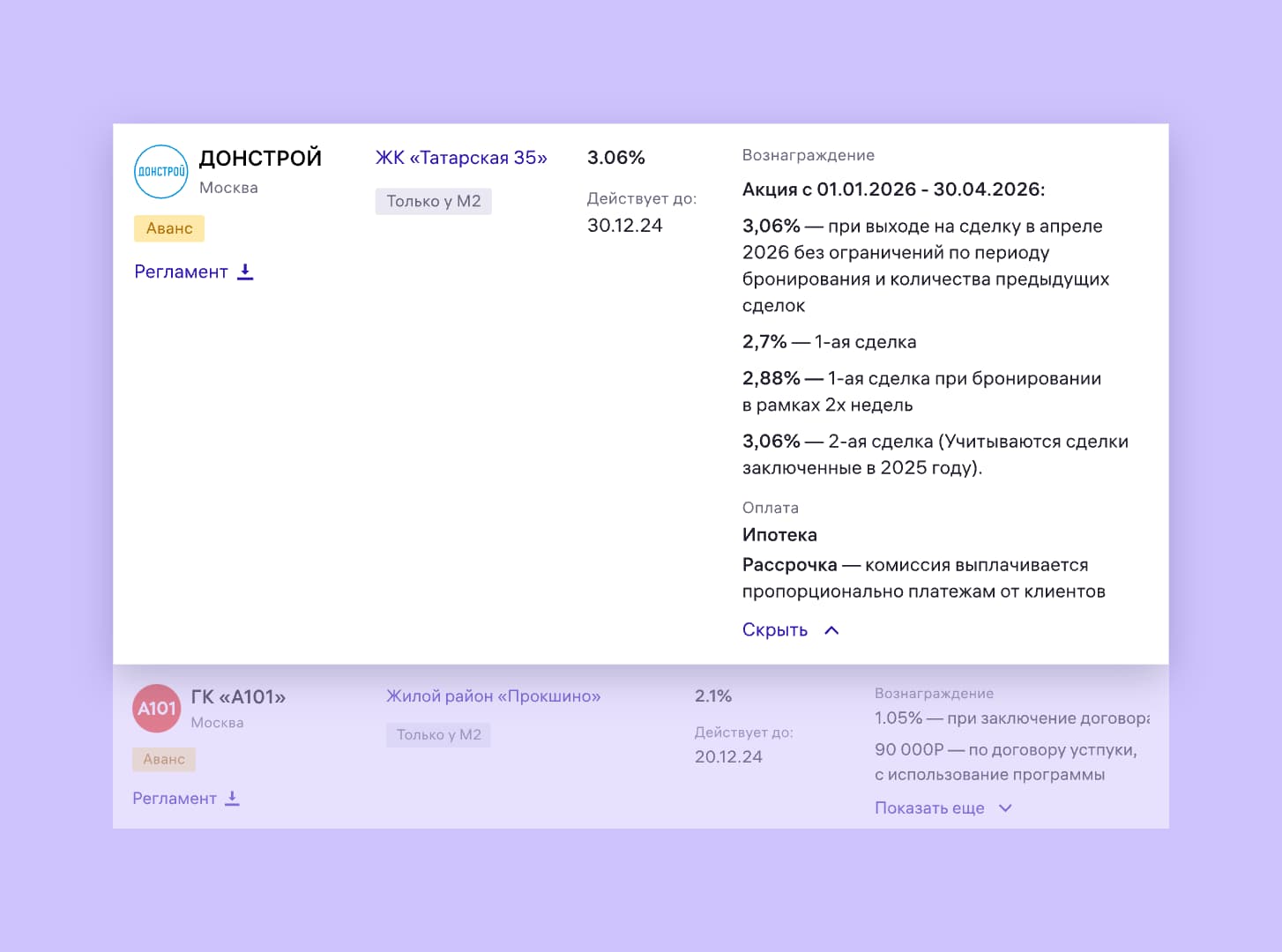Click the Скрыть text link
The image size is (1282, 952).
click(x=775, y=630)
